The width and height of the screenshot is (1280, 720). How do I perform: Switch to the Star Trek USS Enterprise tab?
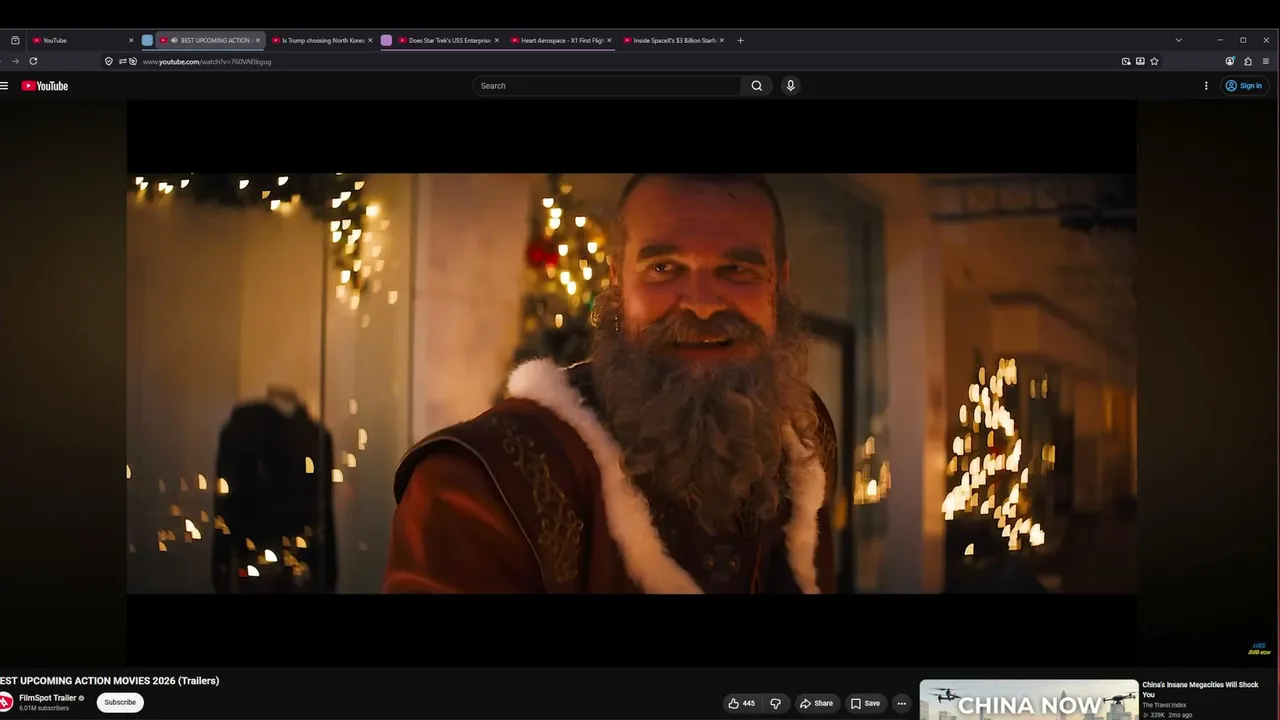[x=448, y=40]
